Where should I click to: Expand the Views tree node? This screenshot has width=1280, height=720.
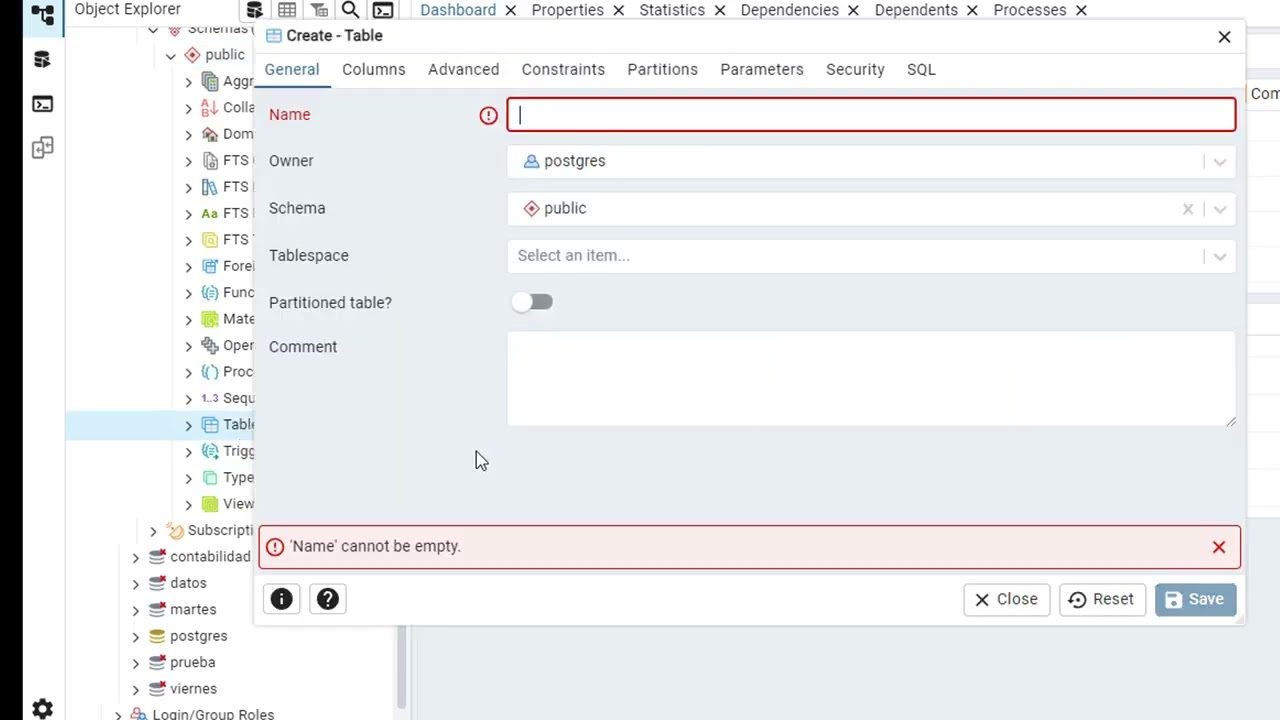pyautogui.click(x=189, y=504)
